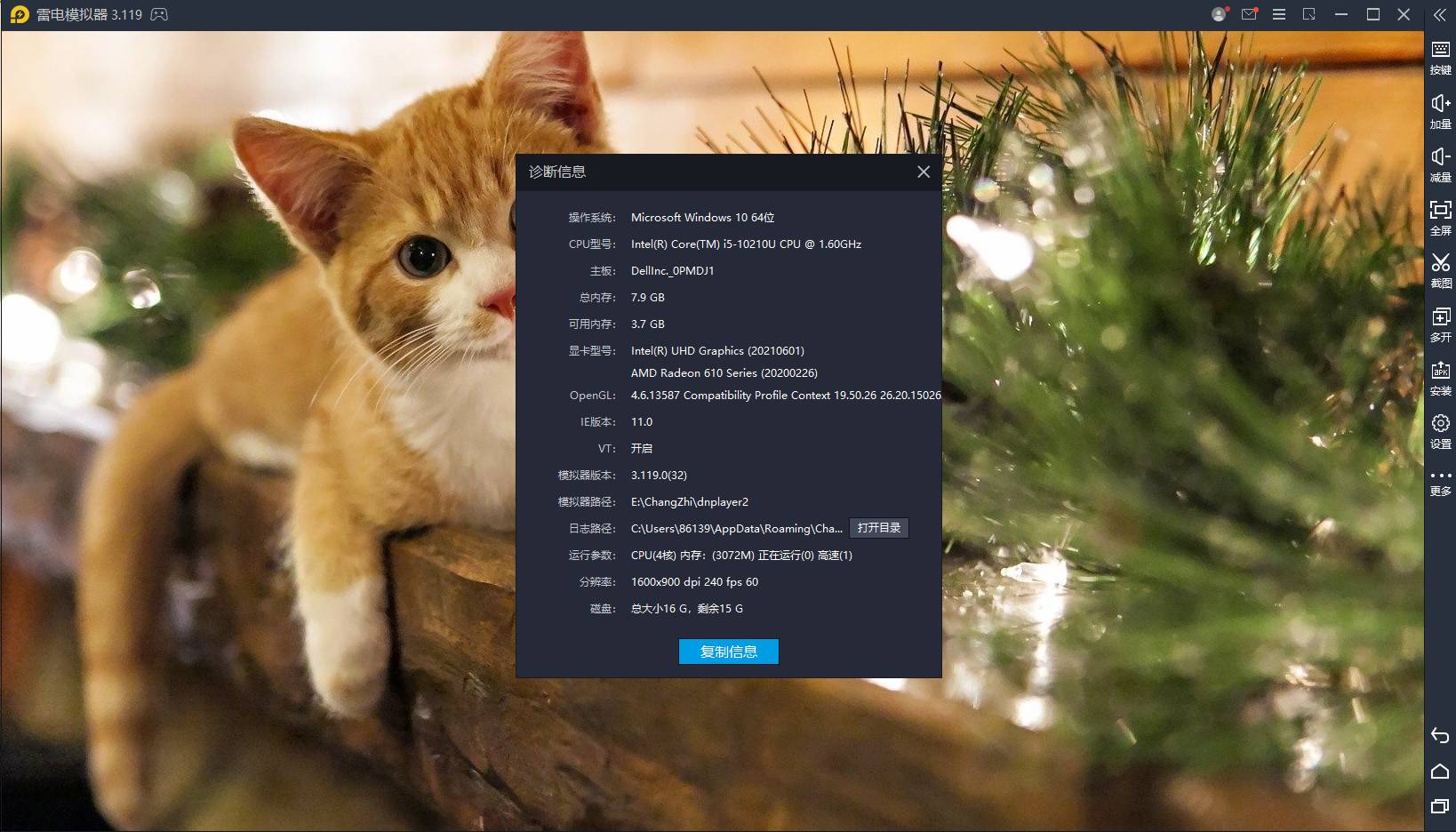Collapse the right sidebar with double chevron
This screenshot has width=1456, height=832.
pos(1440,15)
